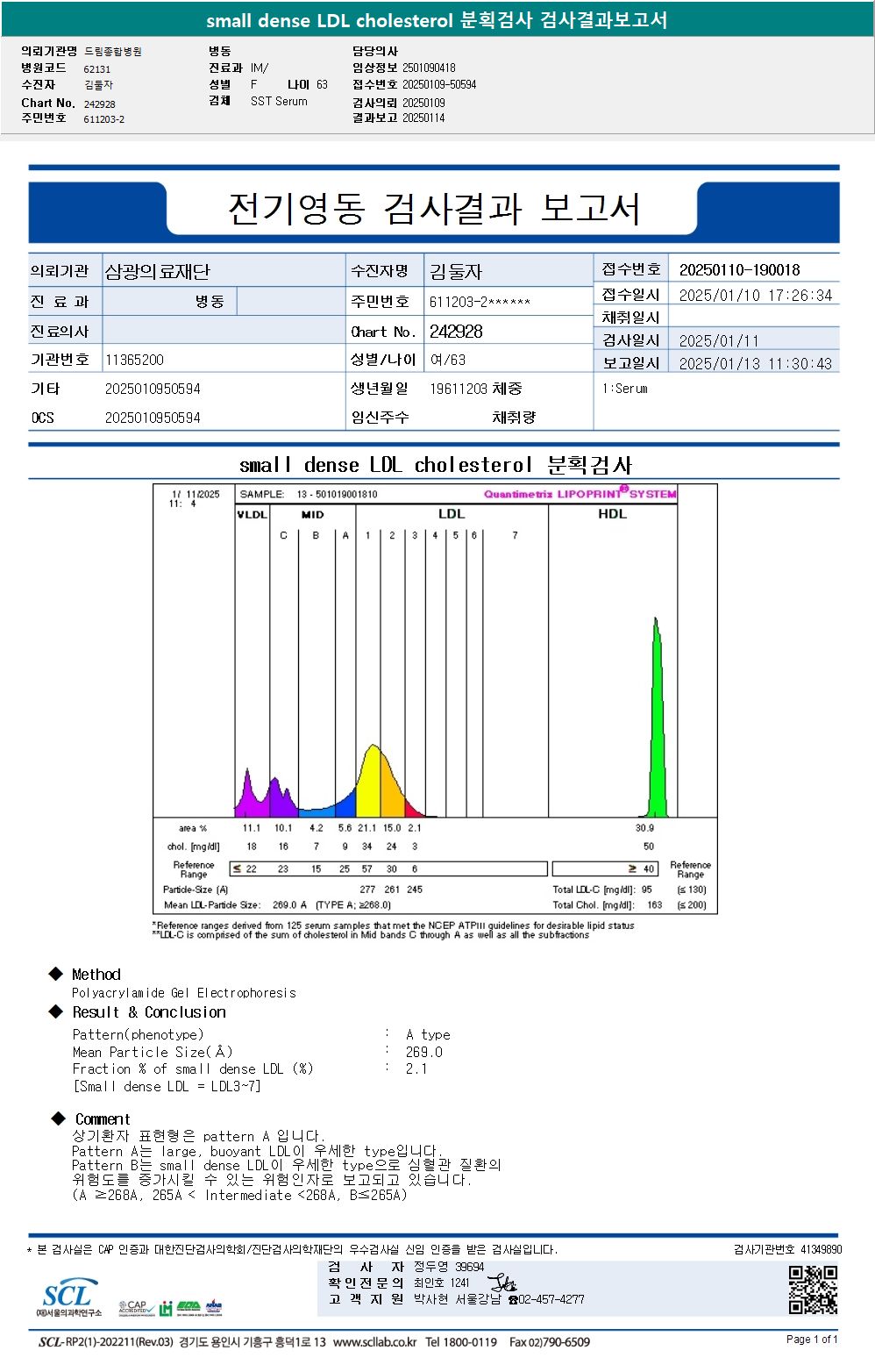Select the Chart No. value 242928 in table
The height and width of the screenshot is (1372, 875).
pos(456,332)
